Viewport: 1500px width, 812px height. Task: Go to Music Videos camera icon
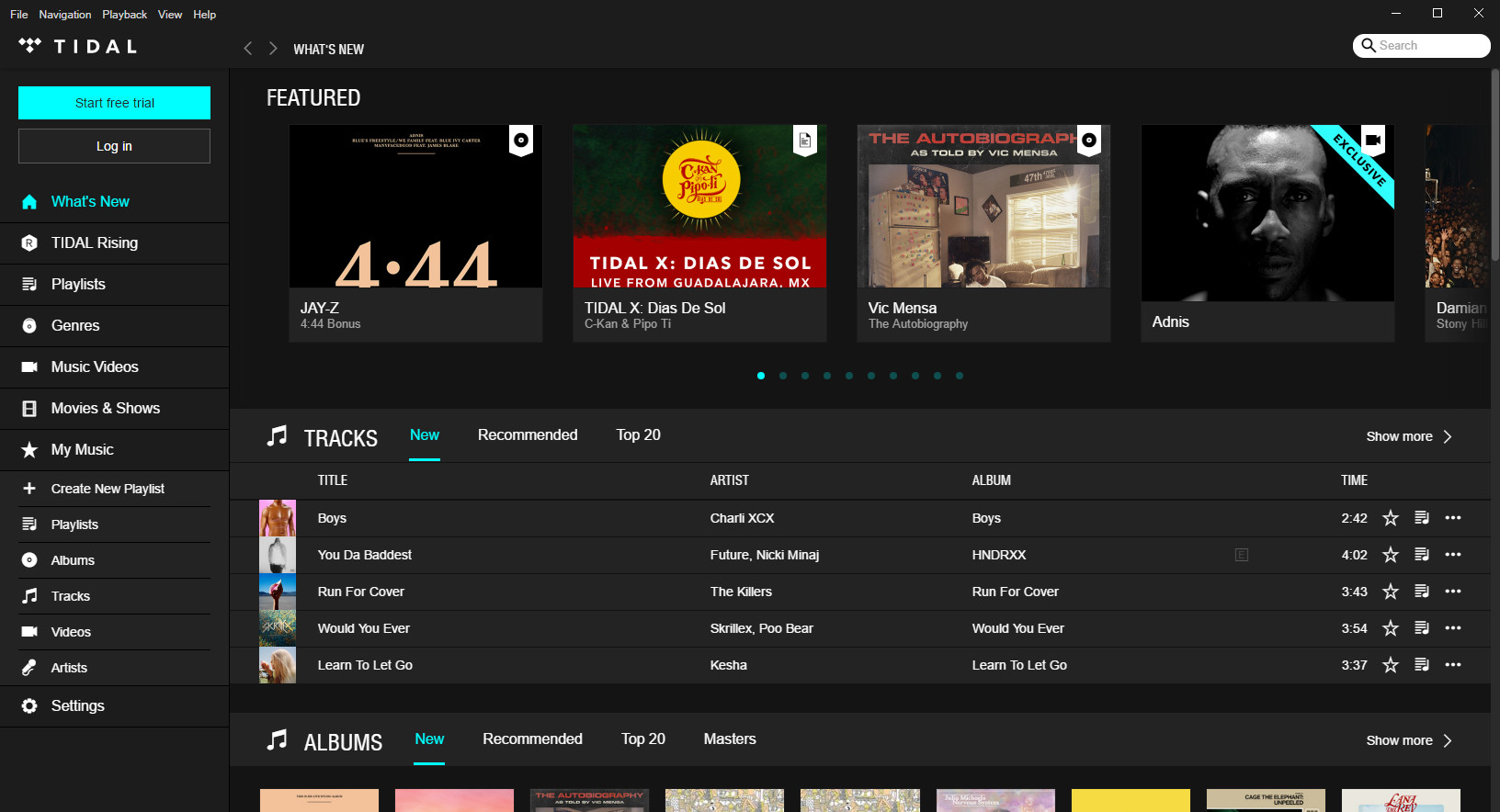[x=29, y=367]
